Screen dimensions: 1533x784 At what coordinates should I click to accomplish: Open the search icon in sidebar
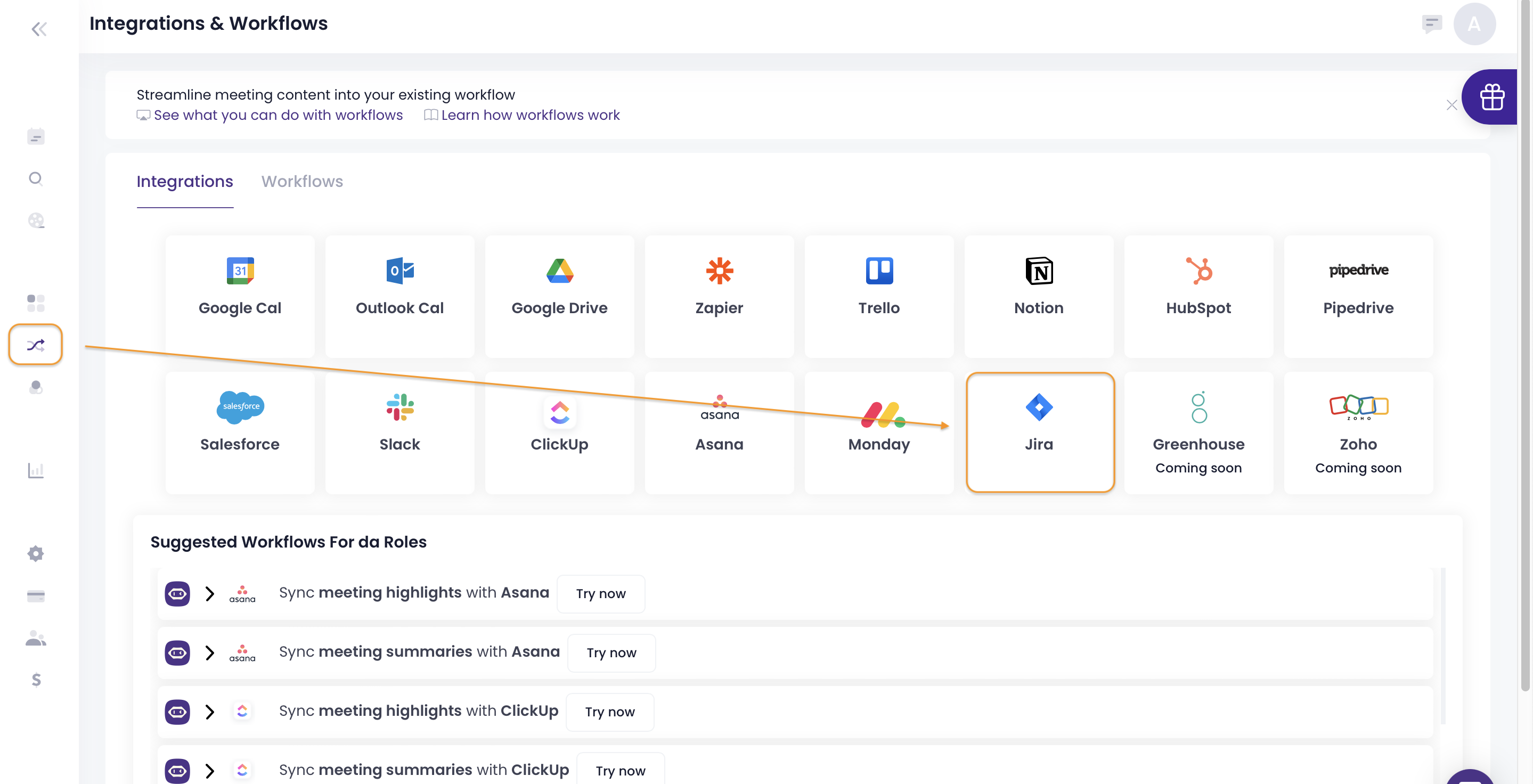pyautogui.click(x=36, y=178)
